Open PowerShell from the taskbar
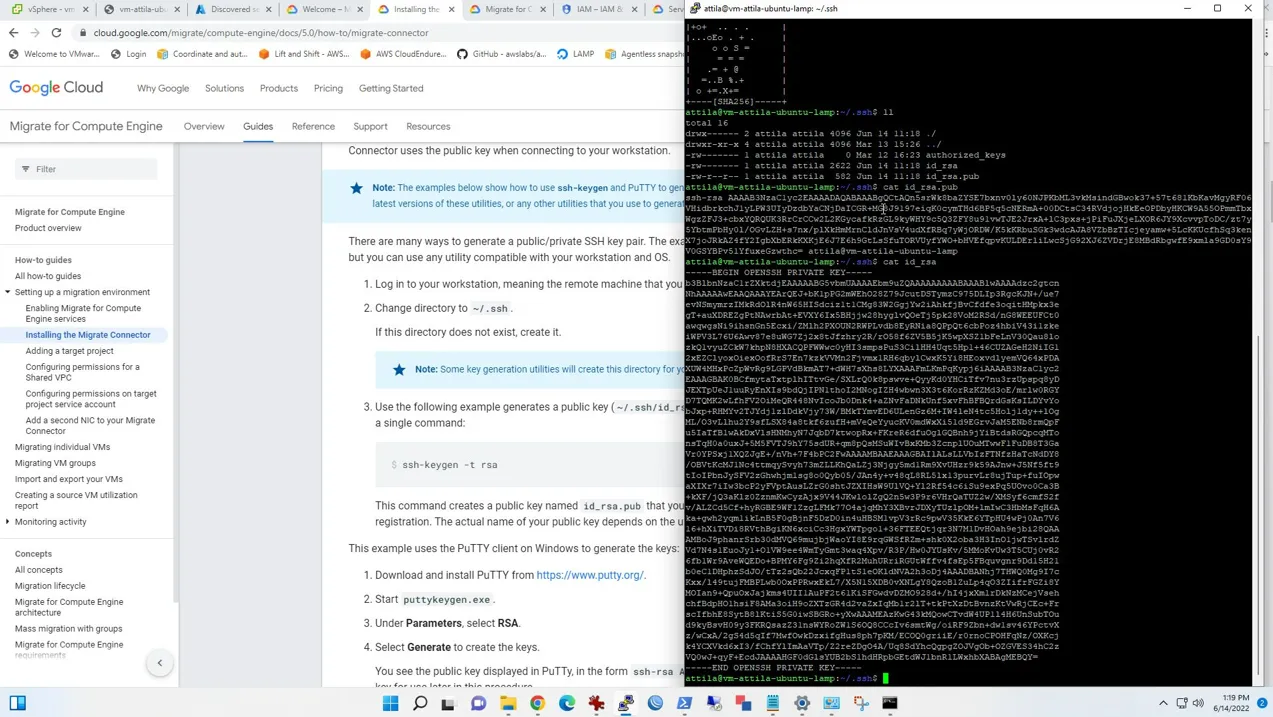 coord(685,703)
